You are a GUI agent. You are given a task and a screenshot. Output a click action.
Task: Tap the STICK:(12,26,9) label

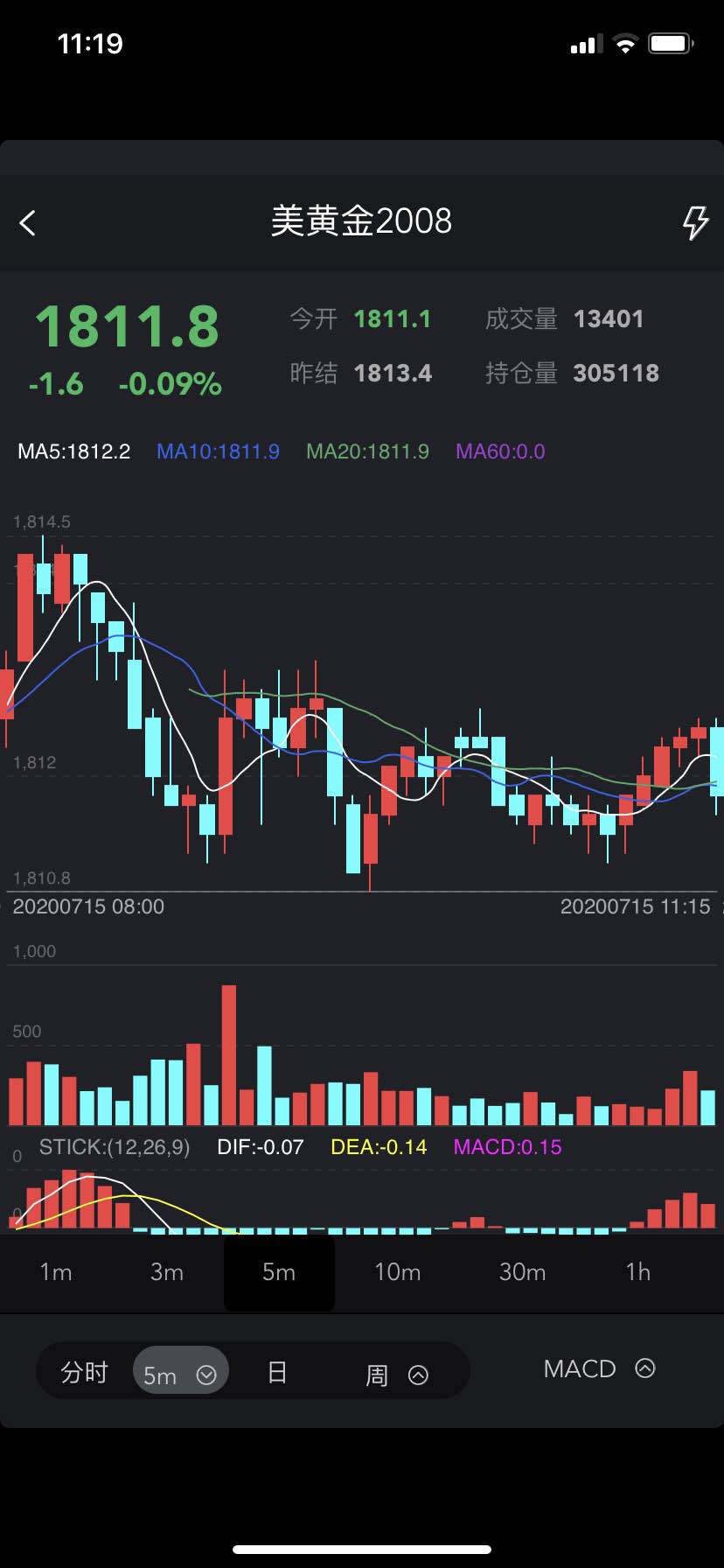(115, 1147)
